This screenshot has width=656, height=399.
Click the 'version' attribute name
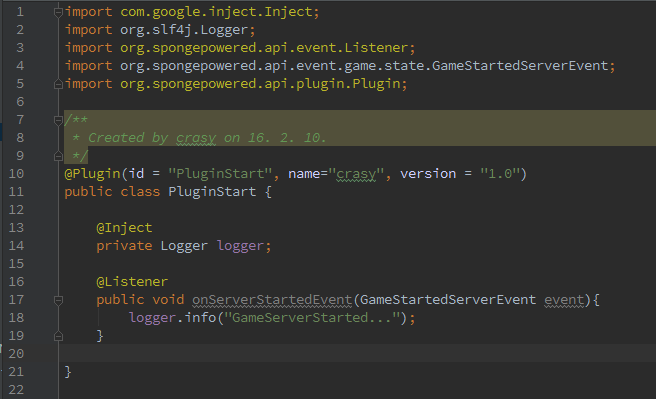428,174
